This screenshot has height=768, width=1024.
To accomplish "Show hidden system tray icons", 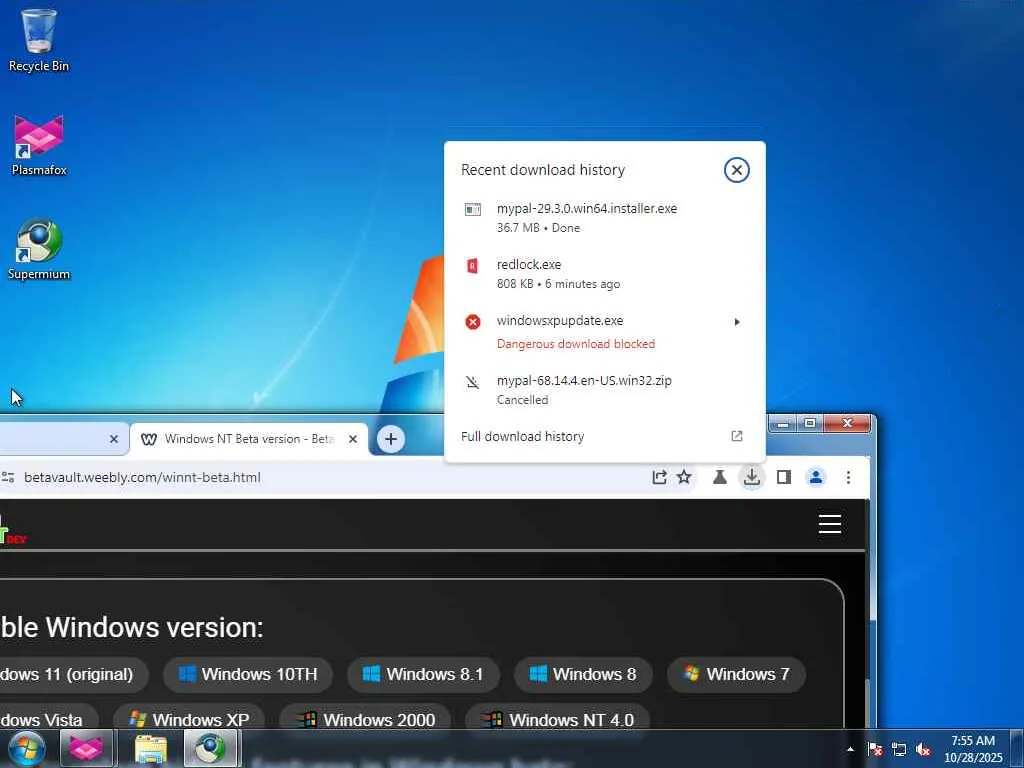I will coord(850,749).
